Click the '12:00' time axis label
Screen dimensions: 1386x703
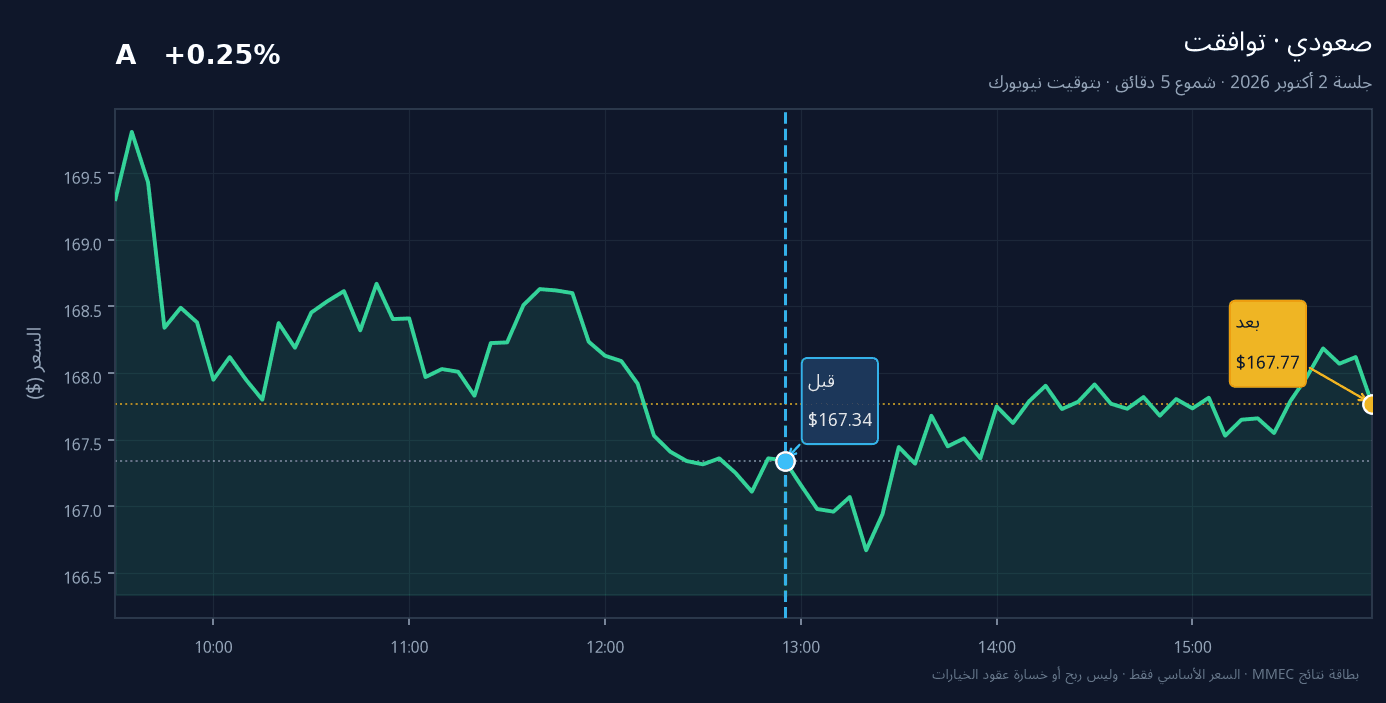(605, 647)
